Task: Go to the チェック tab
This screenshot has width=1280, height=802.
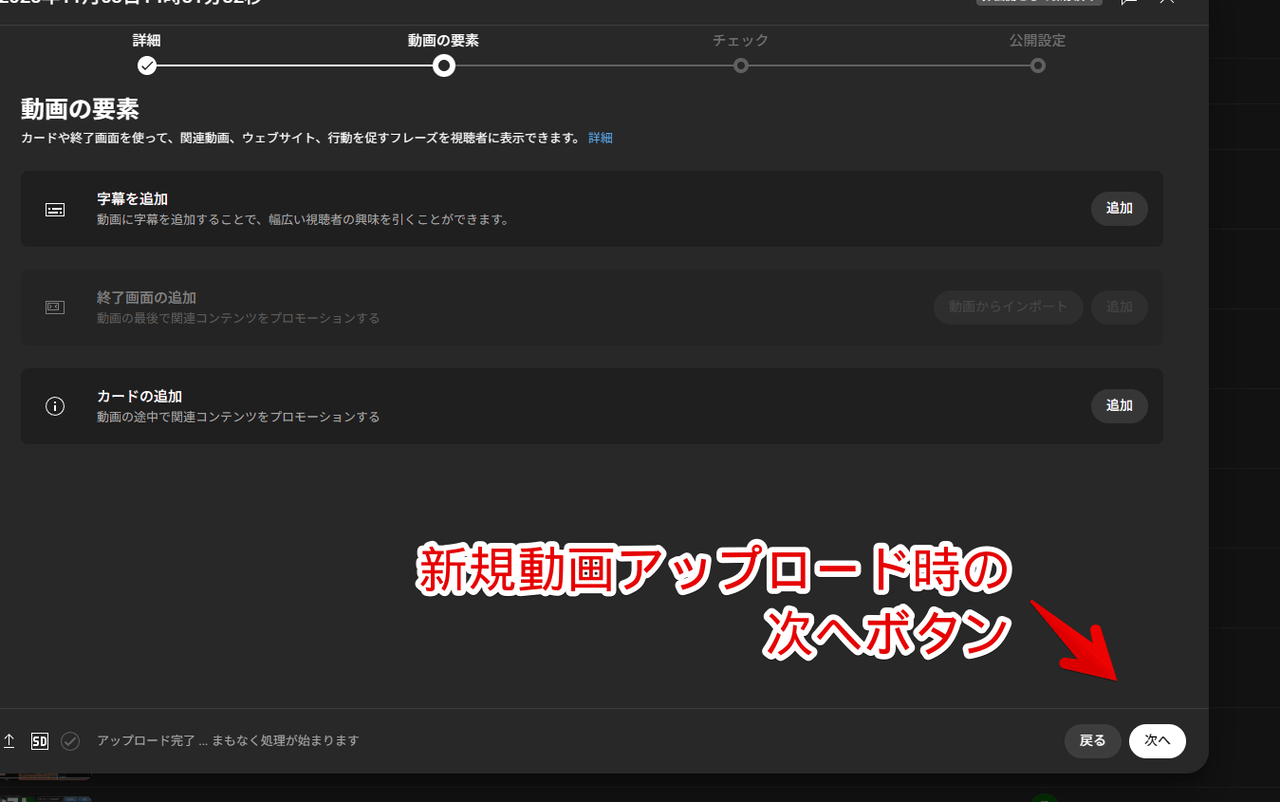Action: pyautogui.click(x=741, y=41)
